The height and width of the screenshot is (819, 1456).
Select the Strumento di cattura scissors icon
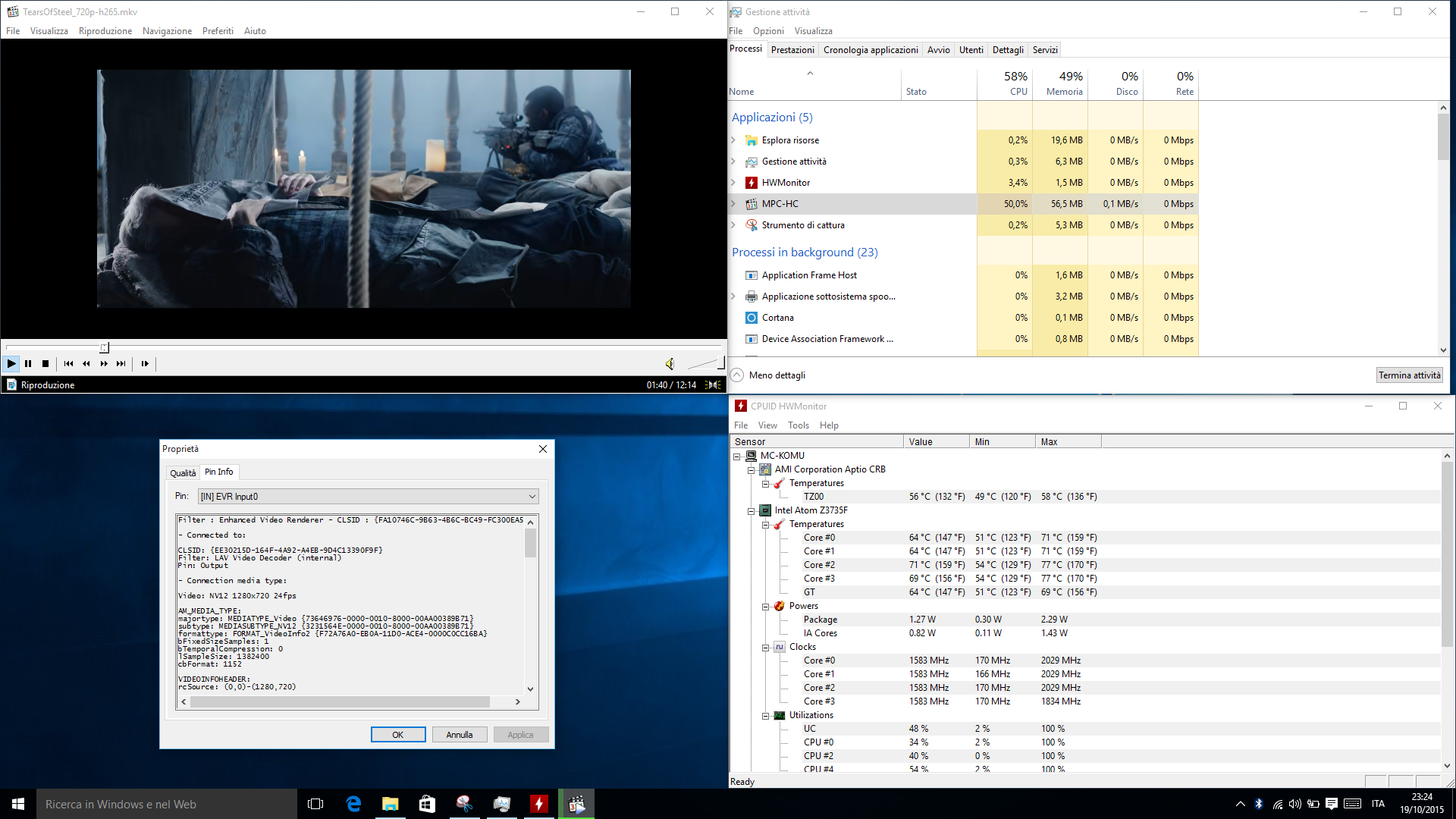(x=752, y=225)
